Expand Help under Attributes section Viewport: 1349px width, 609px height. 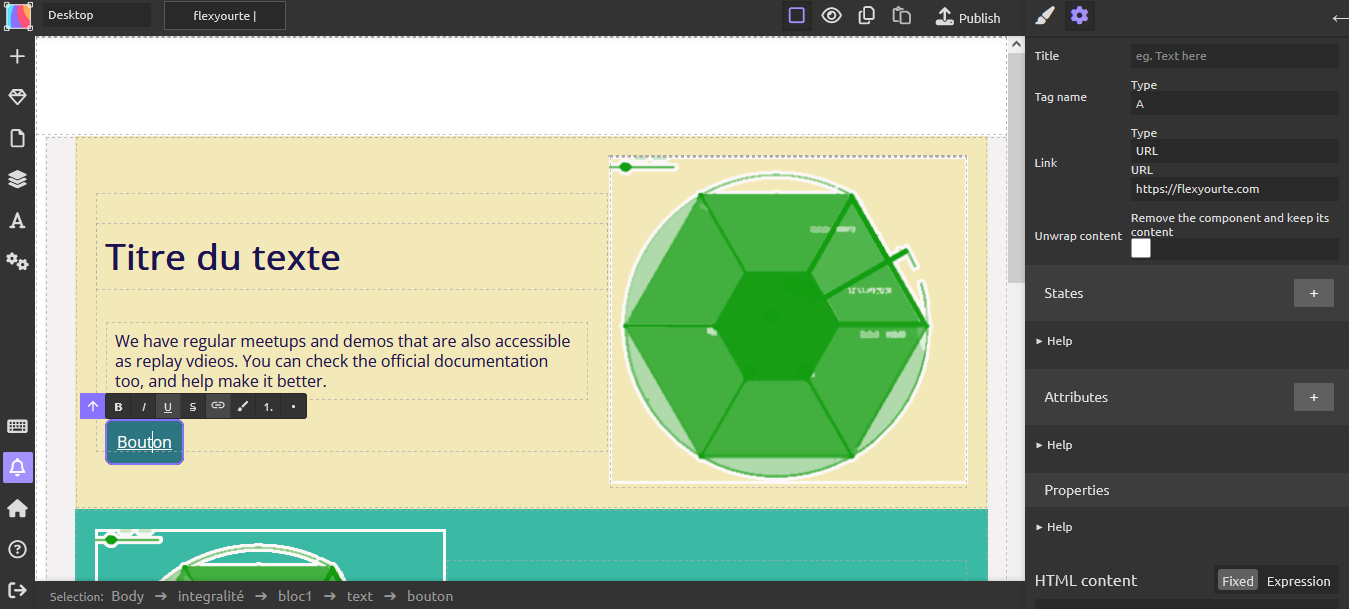pyautogui.click(x=1054, y=445)
